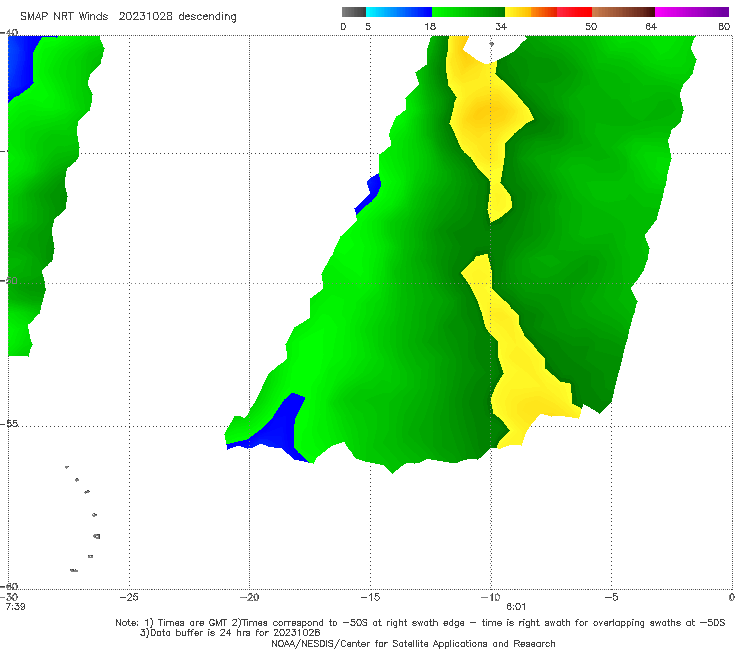Click the longitude axis label '-10'
Screen dimensions: 740x650
[x=490, y=597]
